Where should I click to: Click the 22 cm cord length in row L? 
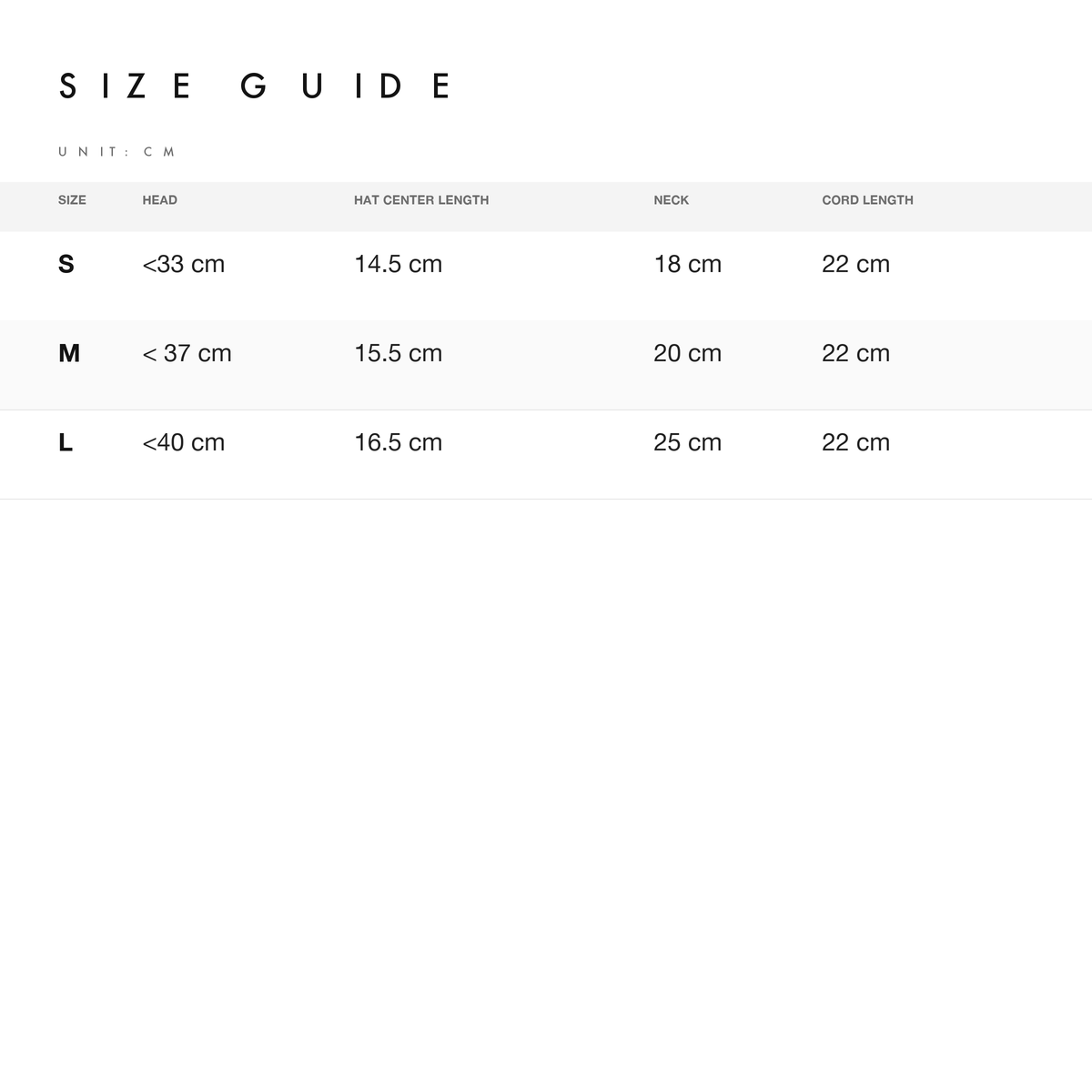click(856, 442)
